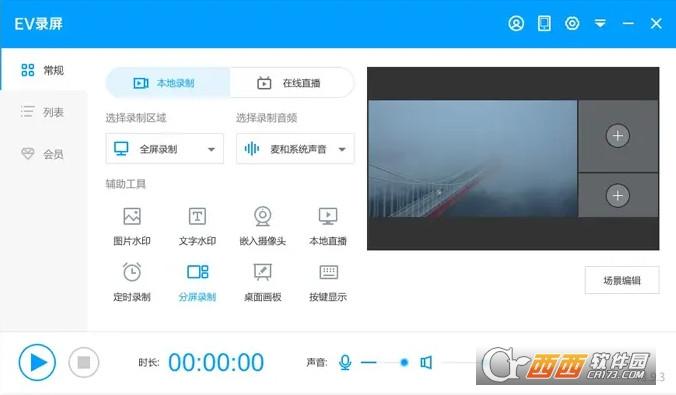Start recording with the play button

(37, 362)
